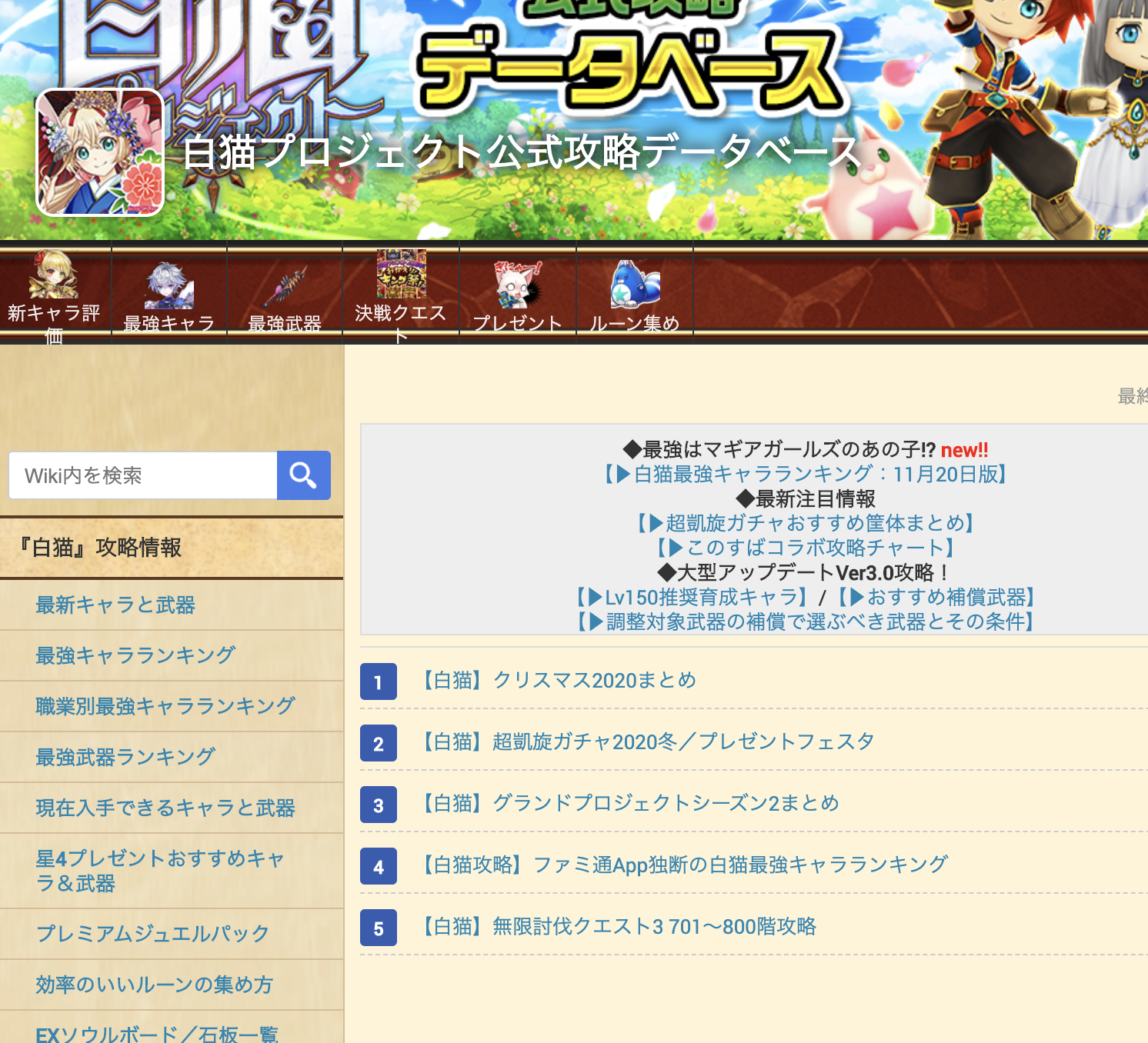Open the 最強キャラ nav label

[169, 324]
